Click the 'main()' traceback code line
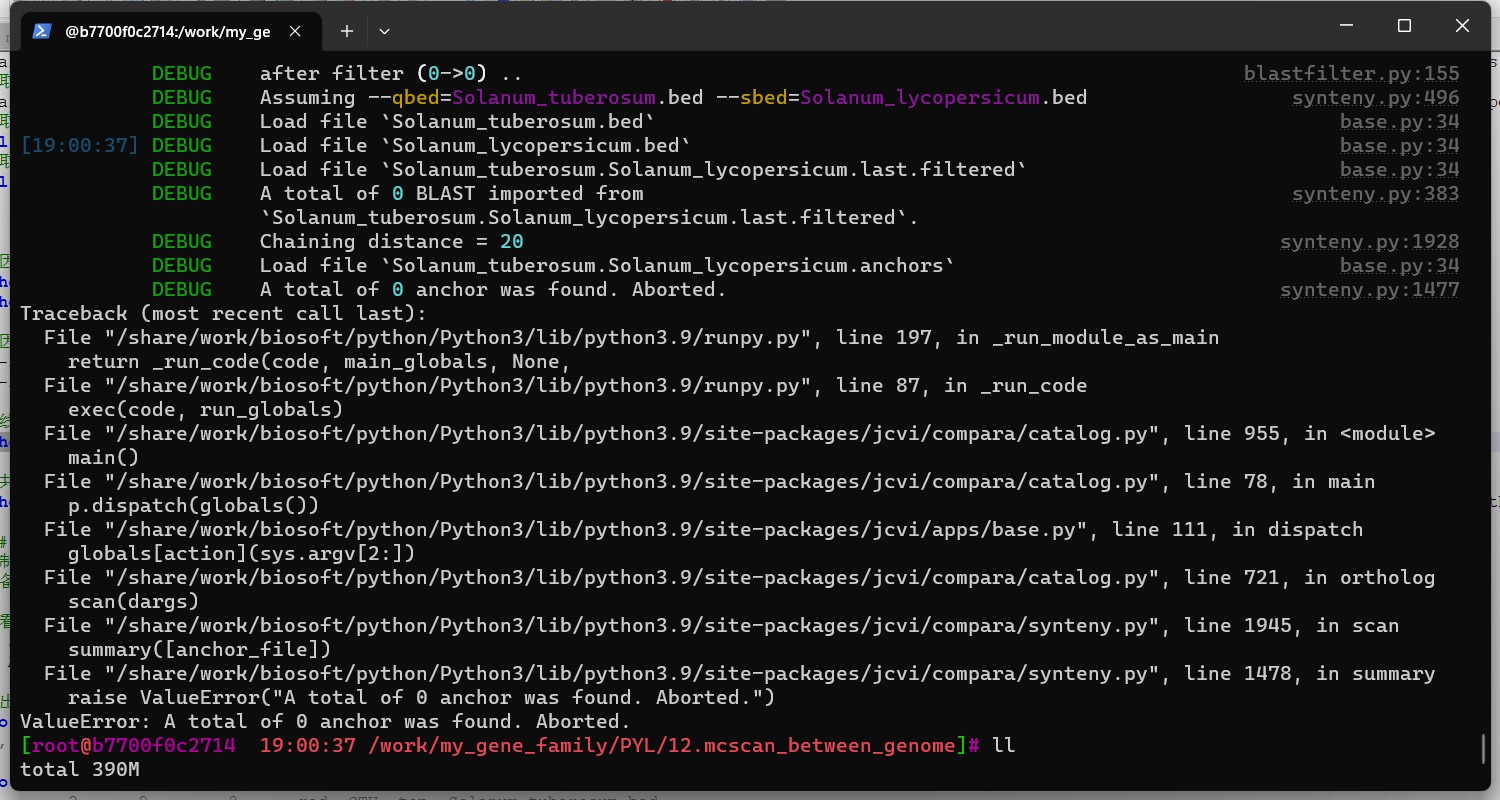 (x=103, y=457)
